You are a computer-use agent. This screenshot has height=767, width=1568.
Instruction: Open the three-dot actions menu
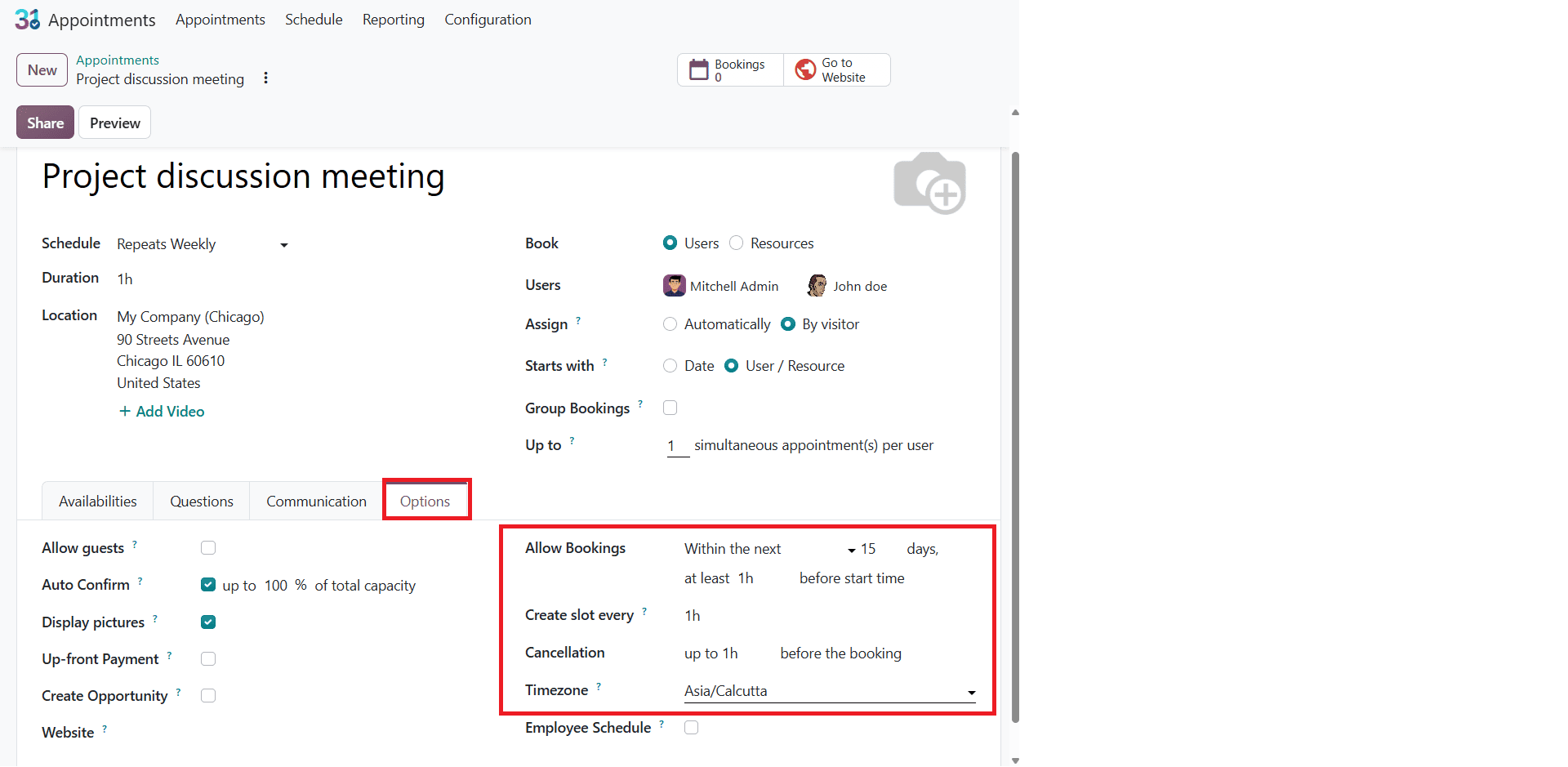click(265, 78)
